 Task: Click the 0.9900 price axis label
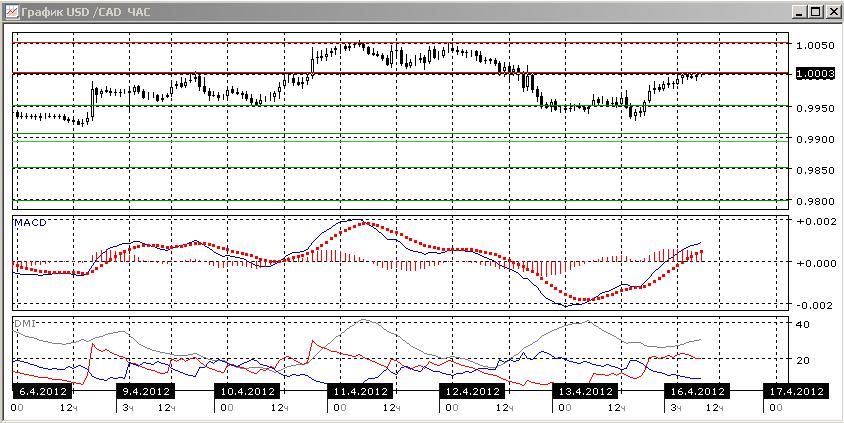click(x=813, y=139)
